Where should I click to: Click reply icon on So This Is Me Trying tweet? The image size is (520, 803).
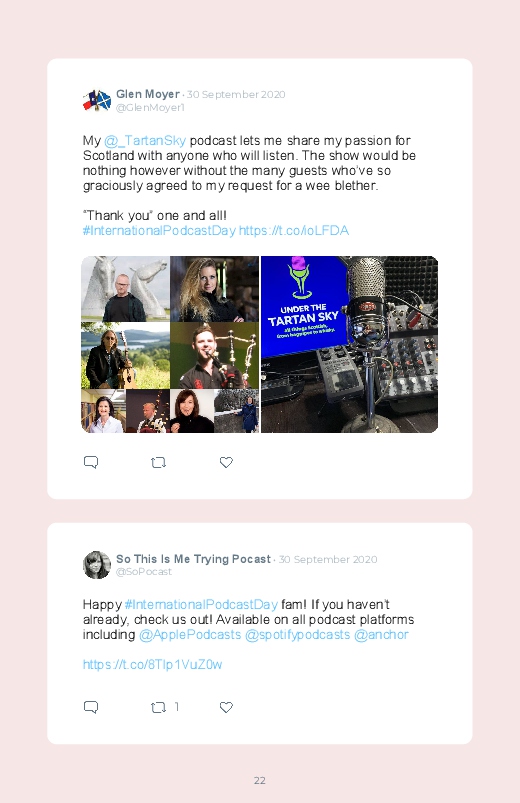(x=91, y=707)
